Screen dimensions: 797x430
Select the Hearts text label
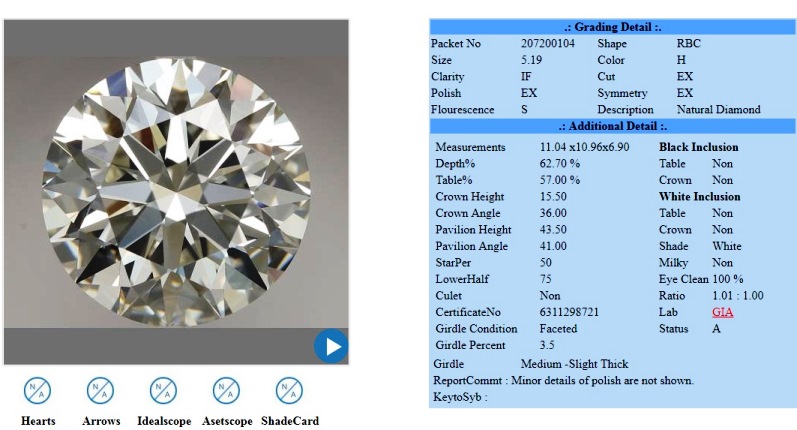click(38, 421)
